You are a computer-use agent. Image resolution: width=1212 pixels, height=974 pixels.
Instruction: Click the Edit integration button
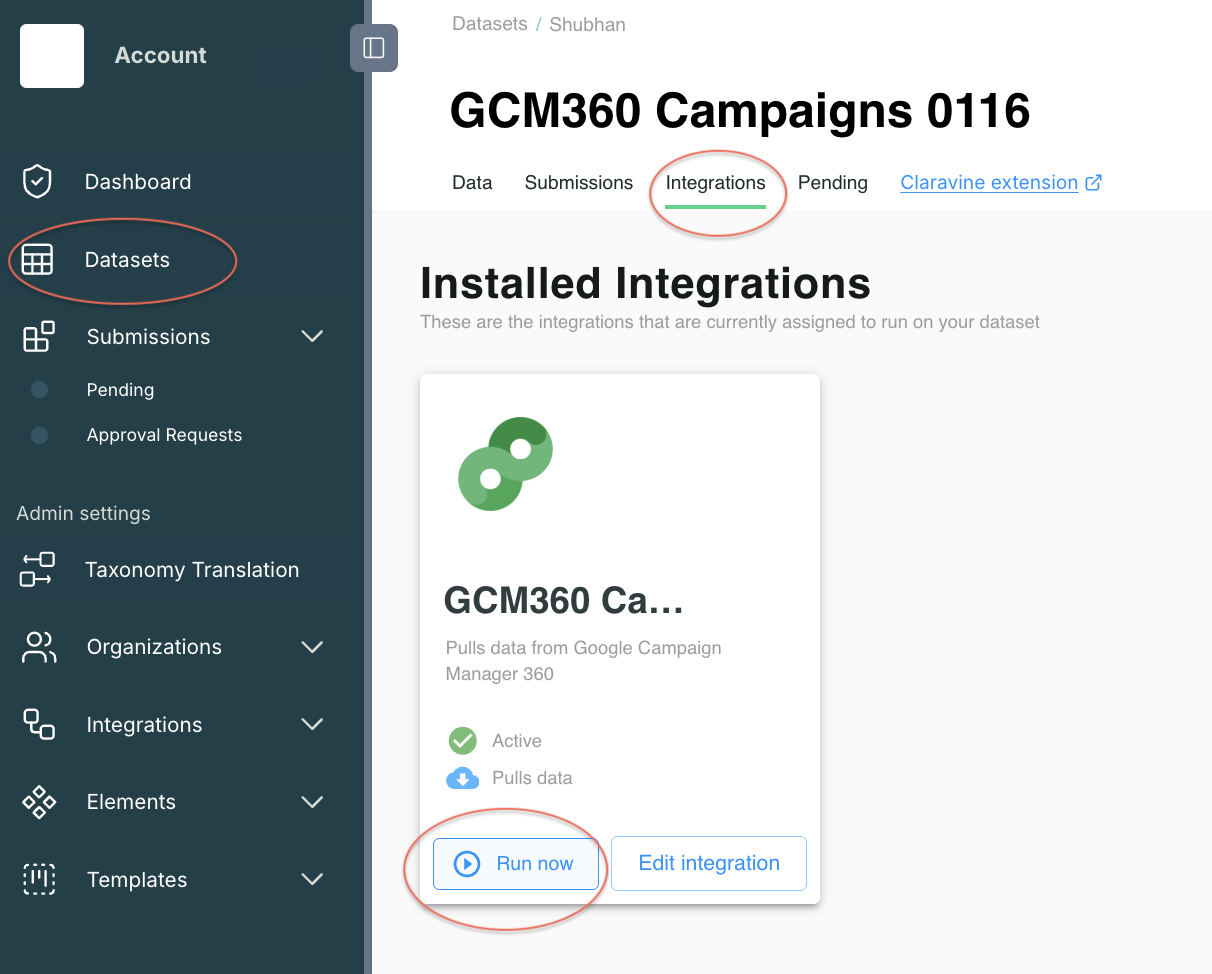pos(709,864)
